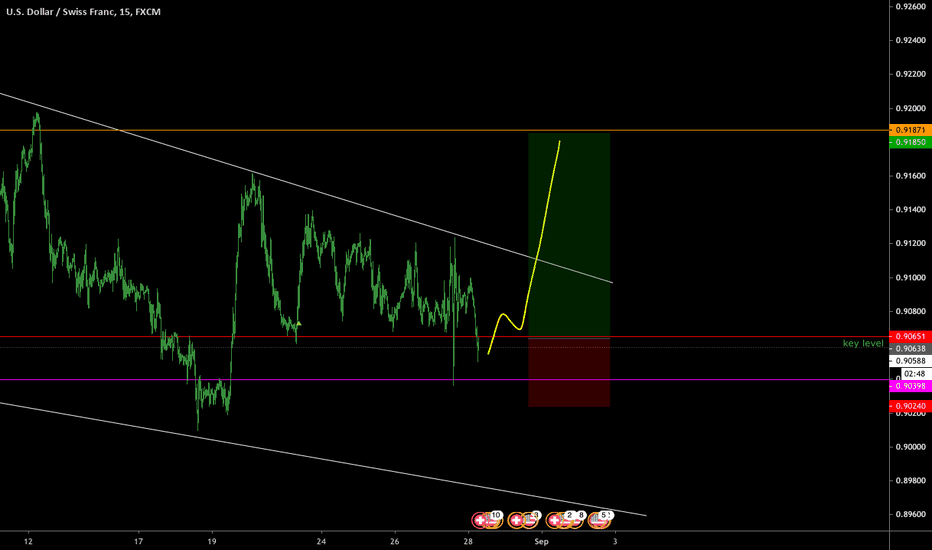
Task: Click the 26 date on time axis
Action: pos(395,541)
